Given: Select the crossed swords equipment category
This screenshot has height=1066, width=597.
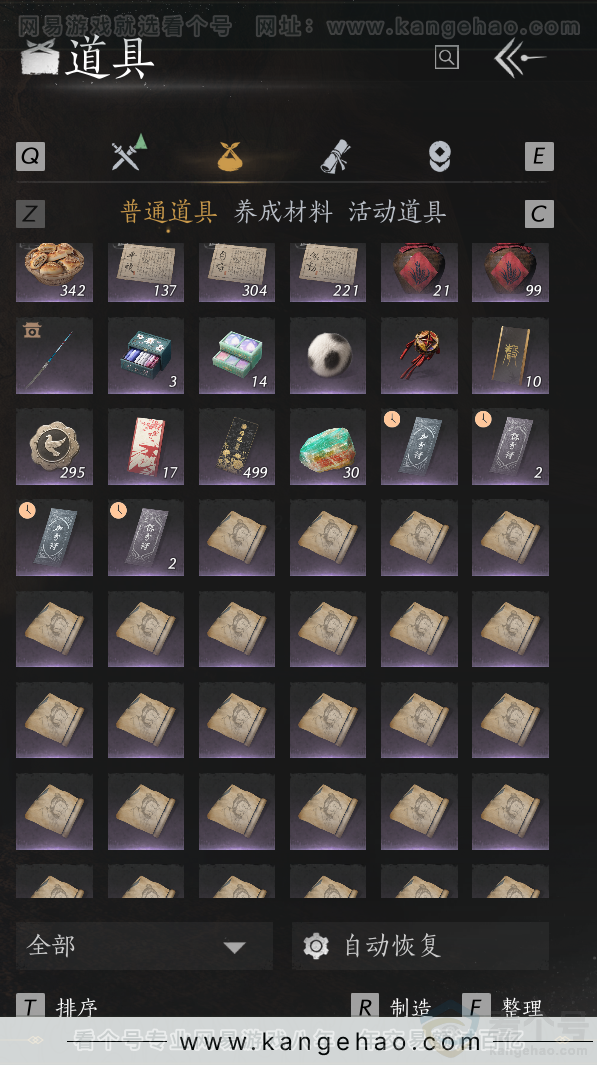Looking at the screenshot, I should [129, 153].
